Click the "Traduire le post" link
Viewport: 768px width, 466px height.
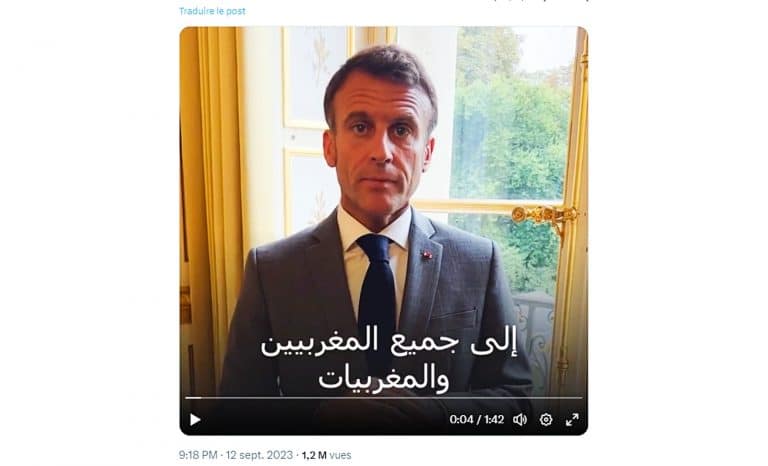212,11
